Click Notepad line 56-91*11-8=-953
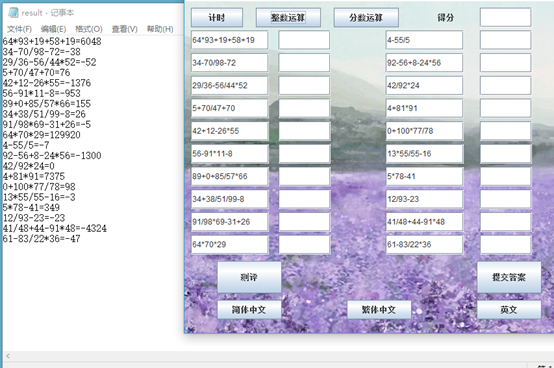 tap(42, 93)
